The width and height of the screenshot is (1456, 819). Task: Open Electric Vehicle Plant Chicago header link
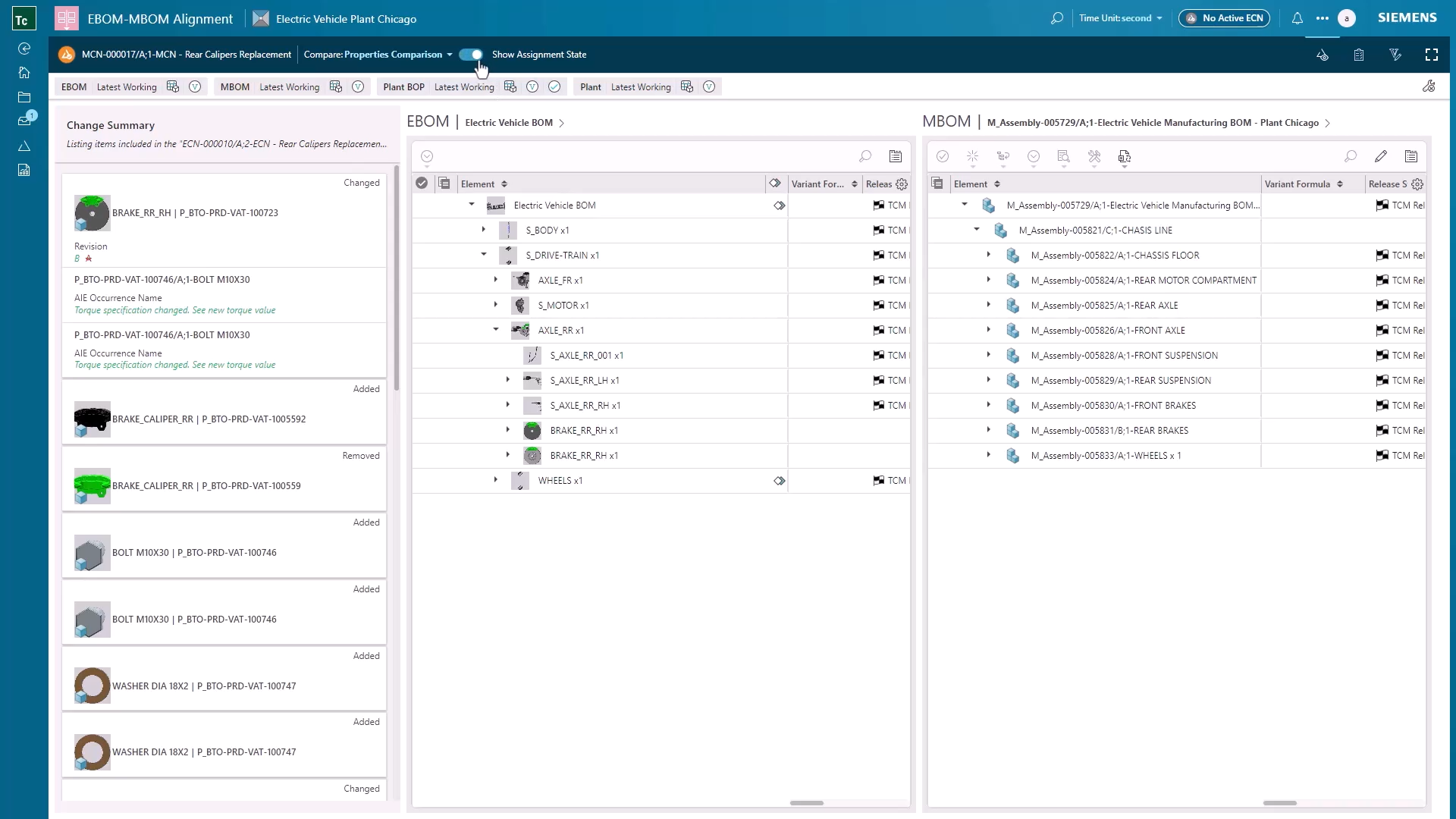pos(346,19)
